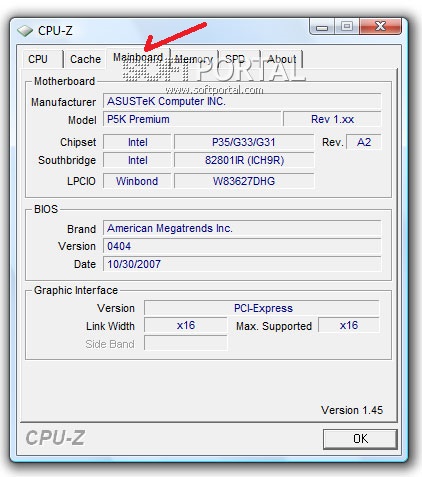
Task: Click the CPU-Z chip icon in title bar
Action: coord(25,31)
